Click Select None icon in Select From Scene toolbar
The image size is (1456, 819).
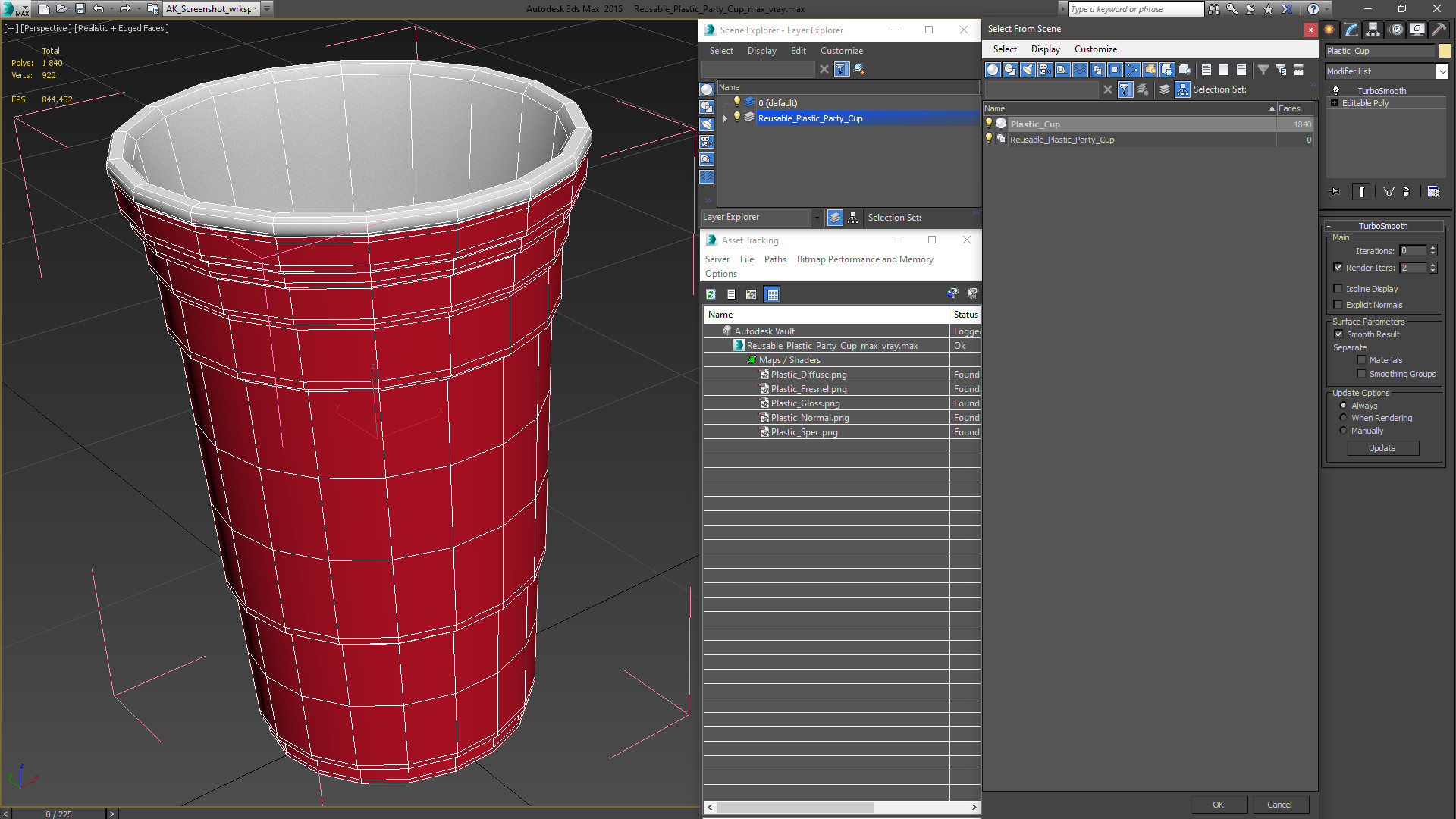pyautogui.click(x=1223, y=70)
